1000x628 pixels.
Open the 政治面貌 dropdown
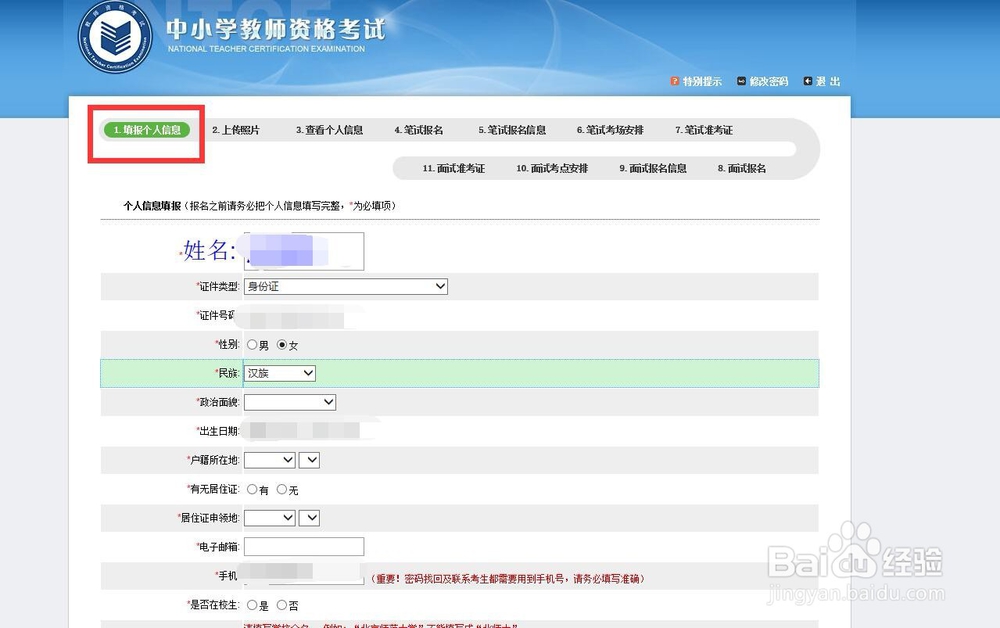(x=290, y=402)
